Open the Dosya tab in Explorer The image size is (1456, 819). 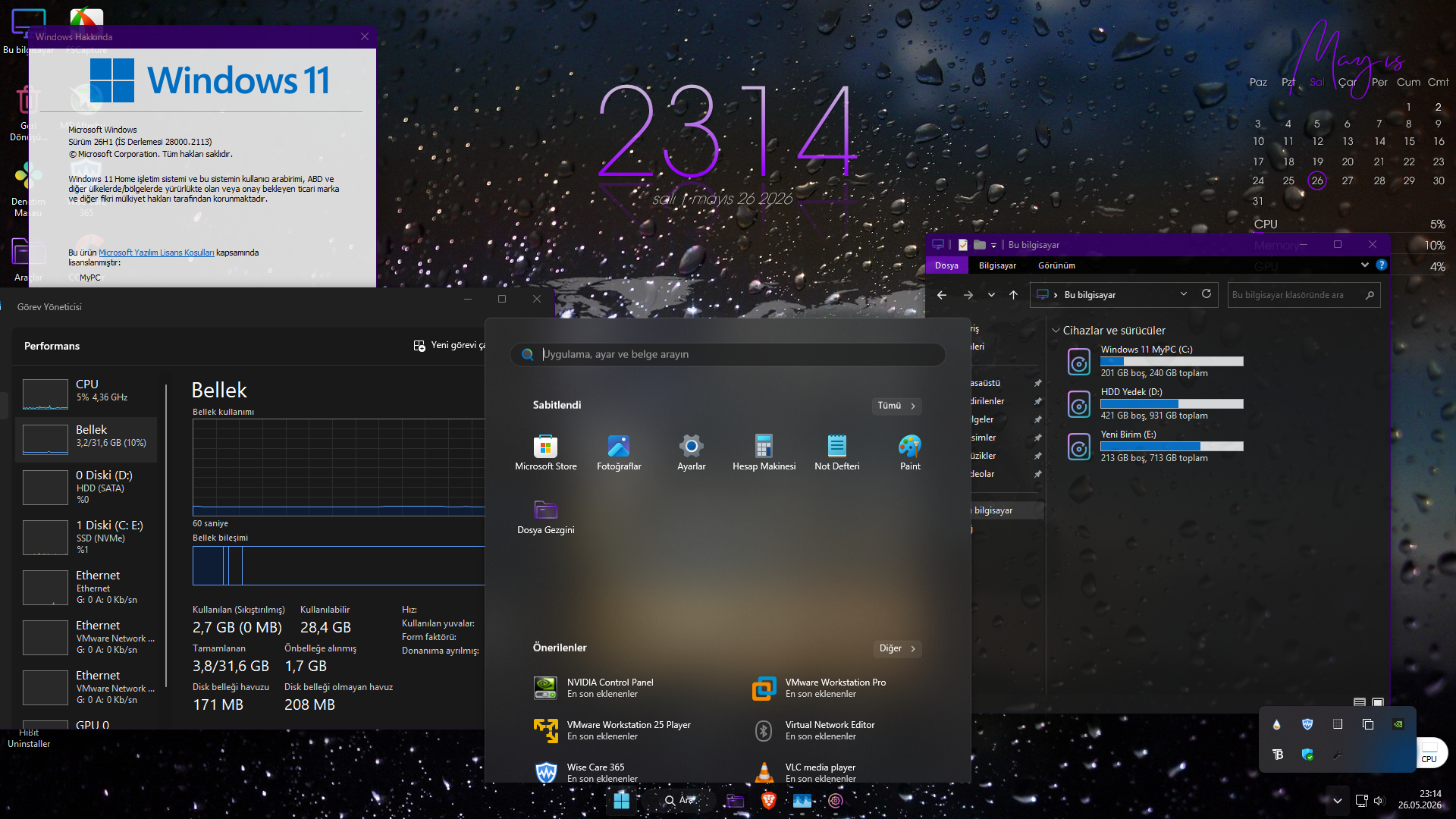[x=946, y=265]
